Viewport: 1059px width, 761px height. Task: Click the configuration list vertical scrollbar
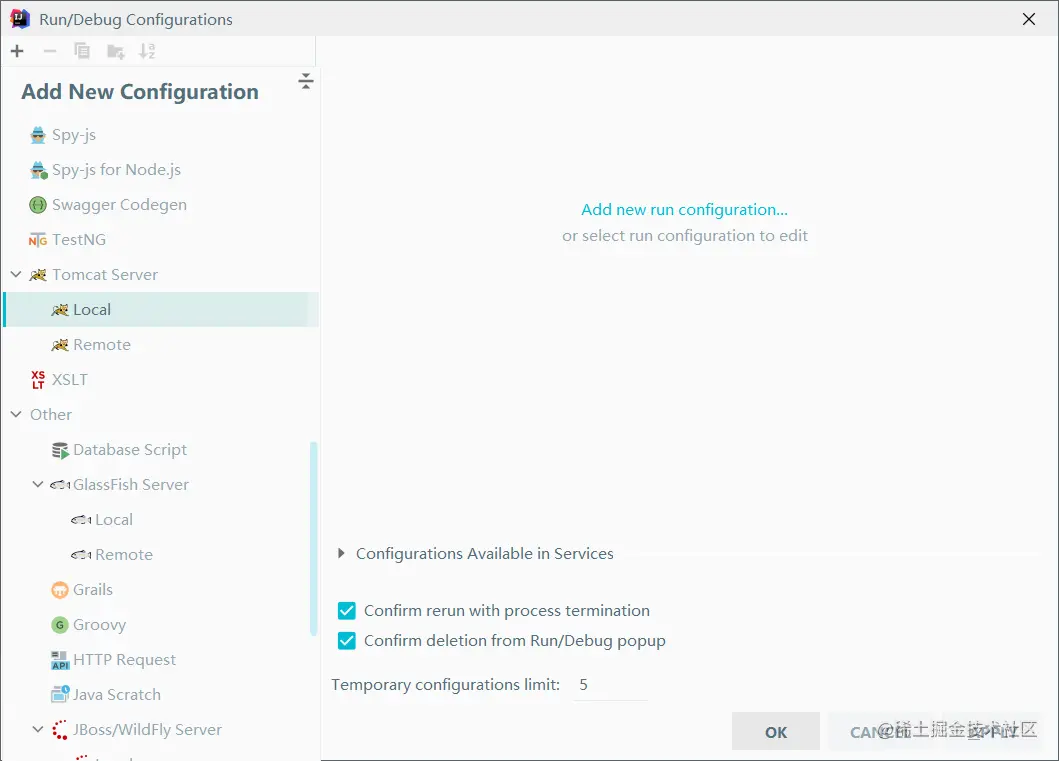tap(313, 539)
